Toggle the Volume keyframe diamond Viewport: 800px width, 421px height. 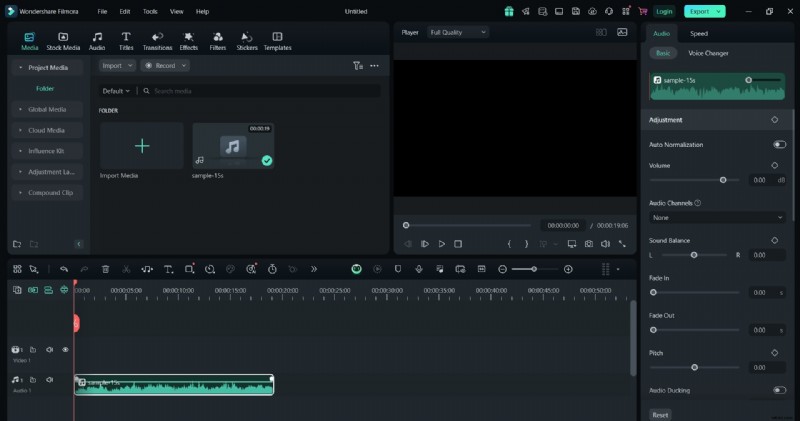pos(774,165)
